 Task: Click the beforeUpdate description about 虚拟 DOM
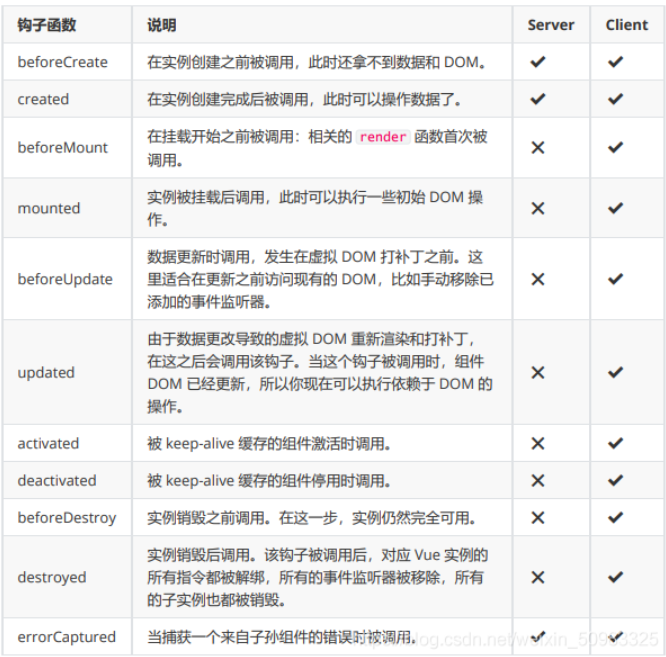point(320,279)
